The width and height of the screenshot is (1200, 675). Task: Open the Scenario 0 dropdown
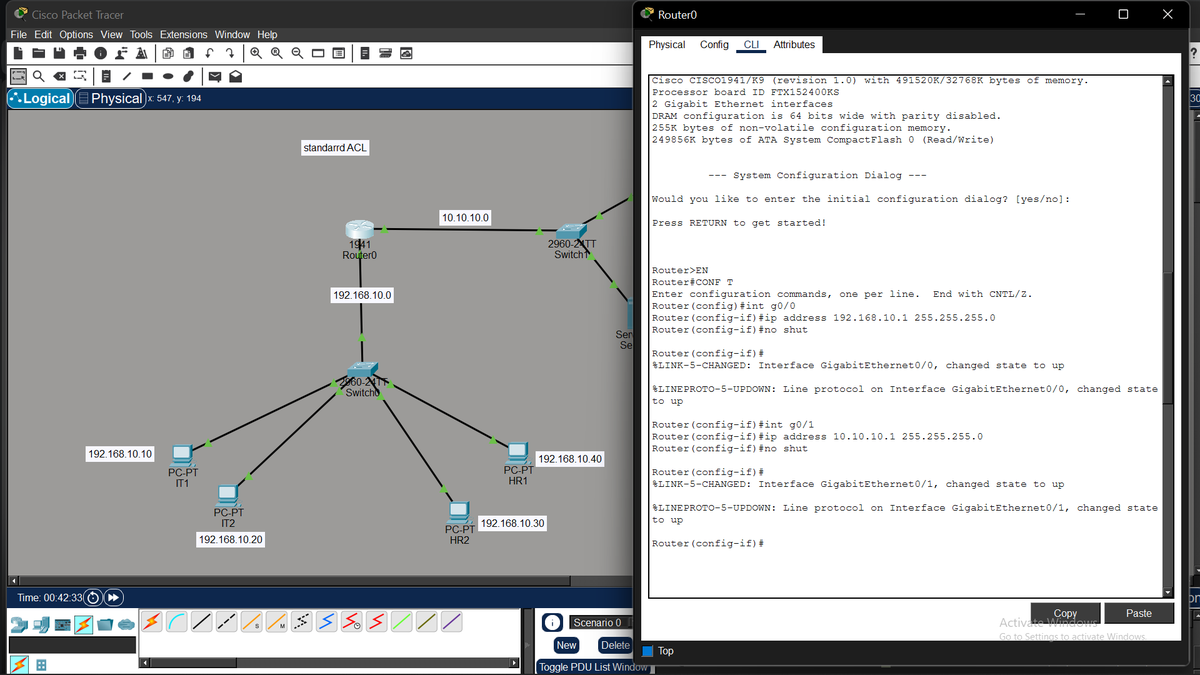(597, 621)
